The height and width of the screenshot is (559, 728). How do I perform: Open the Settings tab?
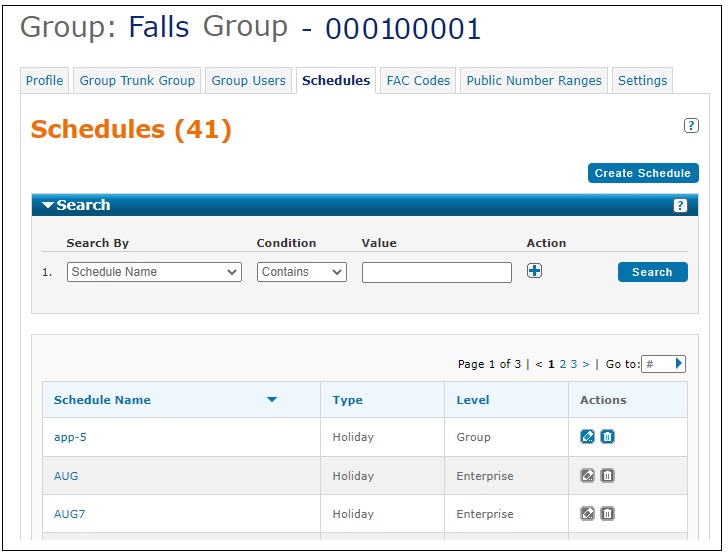click(643, 81)
